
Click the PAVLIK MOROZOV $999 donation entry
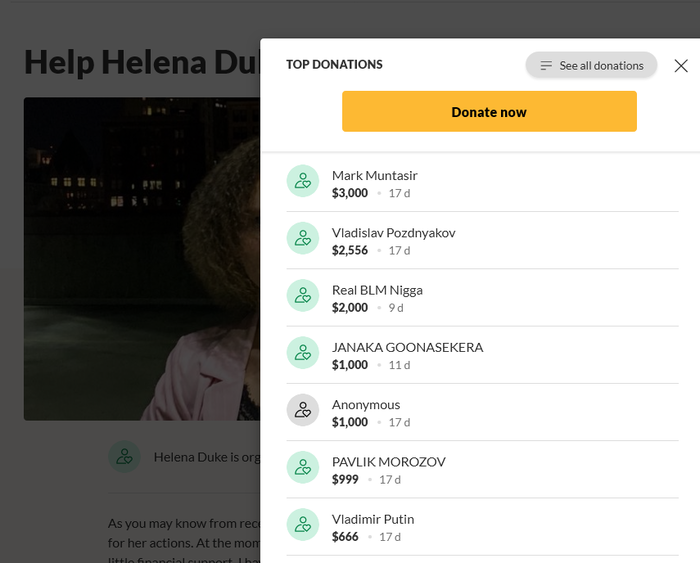(x=482, y=470)
